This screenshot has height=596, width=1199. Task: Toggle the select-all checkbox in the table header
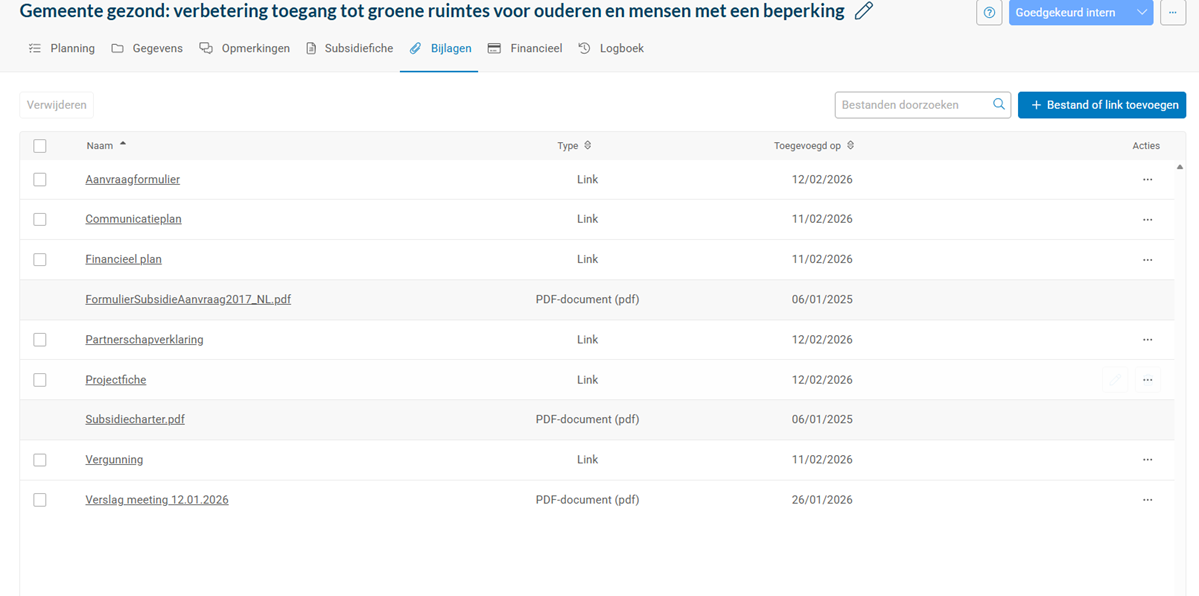click(40, 146)
